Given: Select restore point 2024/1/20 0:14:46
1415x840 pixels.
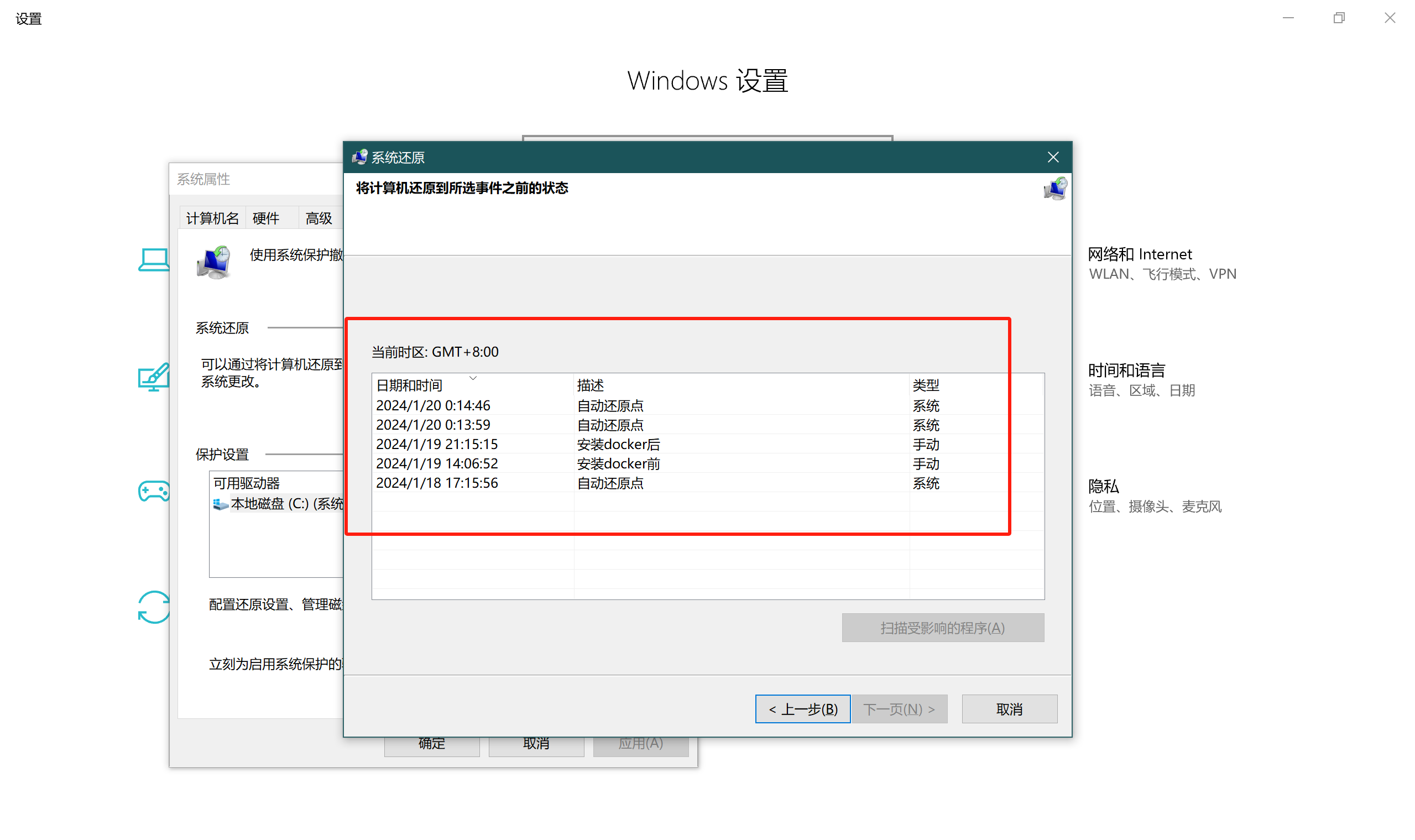Looking at the screenshot, I should 433,405.
